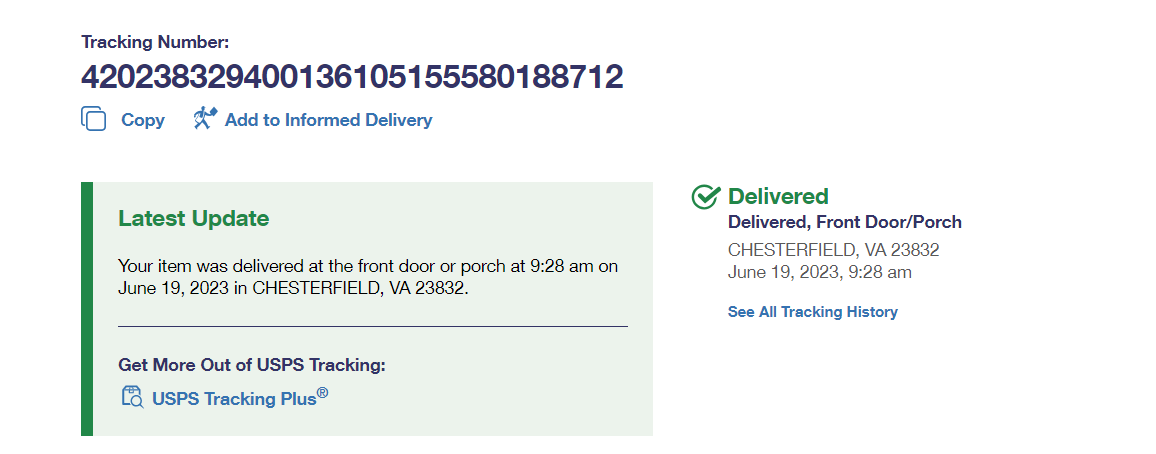Click the gray "CHESTERFIELD, VA 23832" location line

pyautogui.click(x=833, y=250)
